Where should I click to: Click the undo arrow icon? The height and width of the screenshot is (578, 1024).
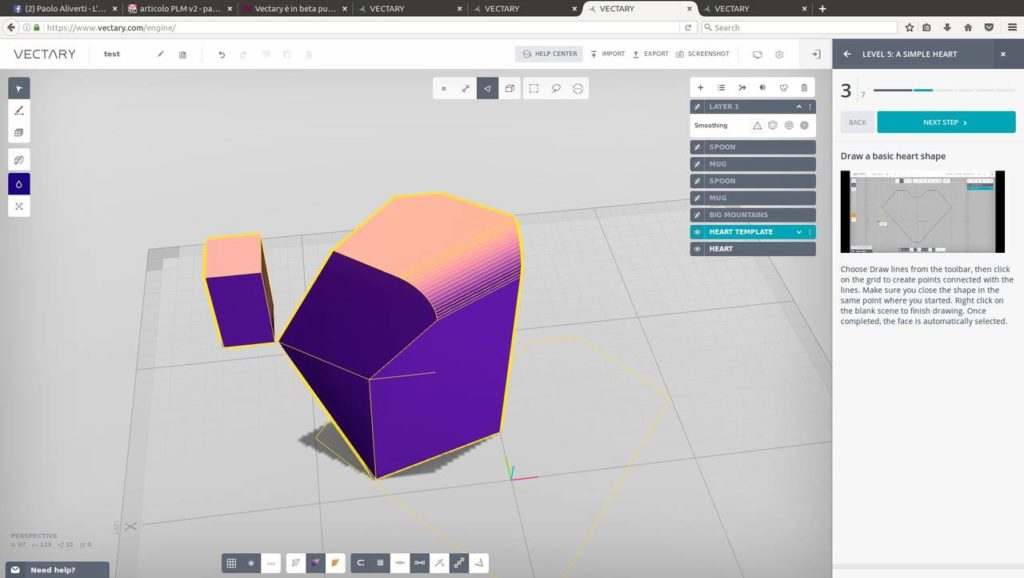pos(221,54)
